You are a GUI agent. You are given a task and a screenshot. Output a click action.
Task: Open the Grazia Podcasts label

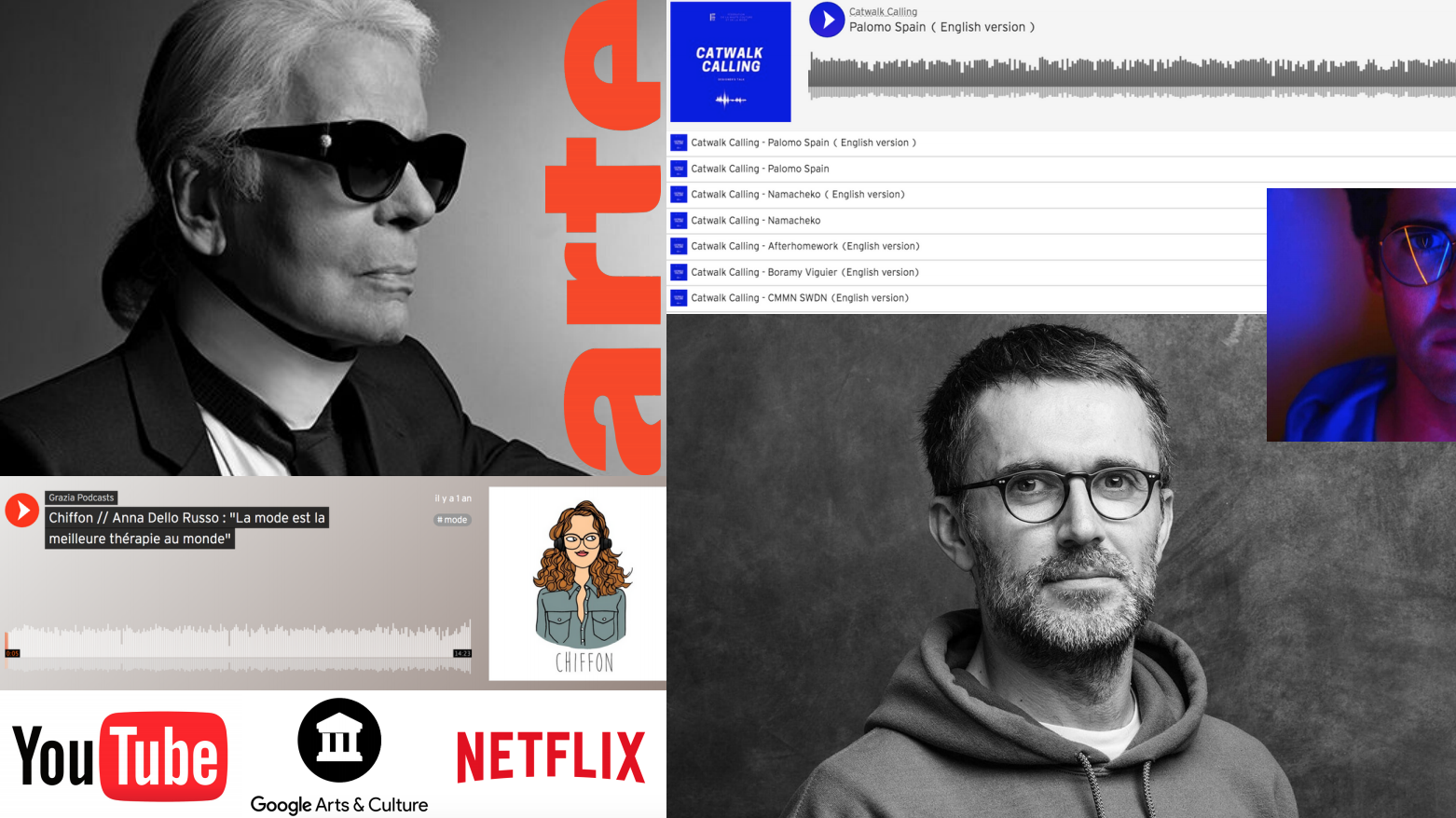click(x=81, y=498)
